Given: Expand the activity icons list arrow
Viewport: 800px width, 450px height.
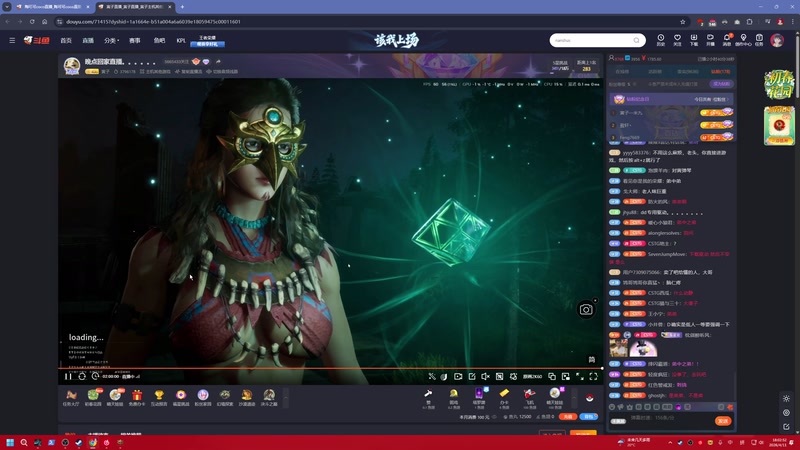Looking at the screenshot, I should tap(286, 398).
